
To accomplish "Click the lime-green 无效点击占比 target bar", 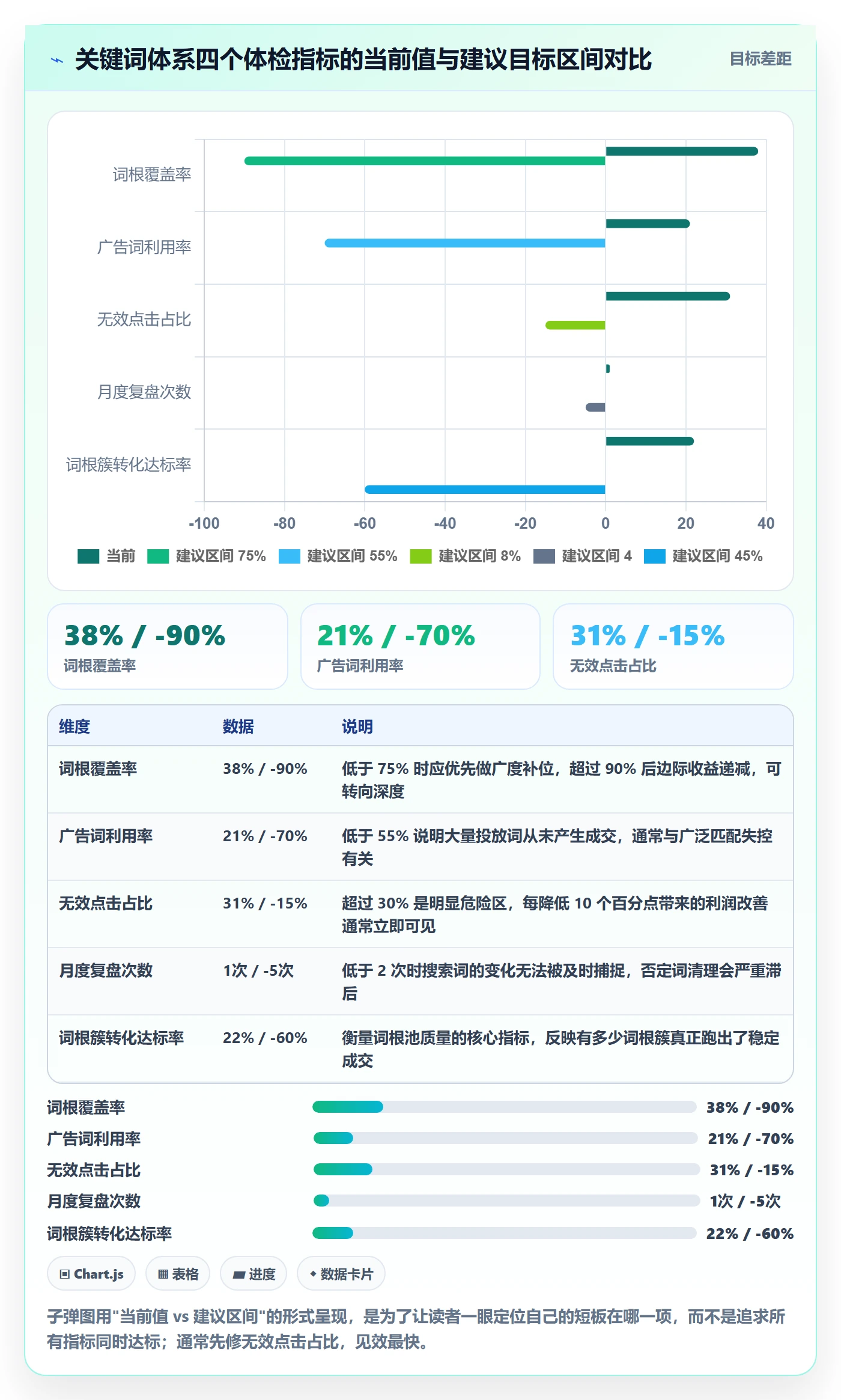I will (x=575, y=325).
